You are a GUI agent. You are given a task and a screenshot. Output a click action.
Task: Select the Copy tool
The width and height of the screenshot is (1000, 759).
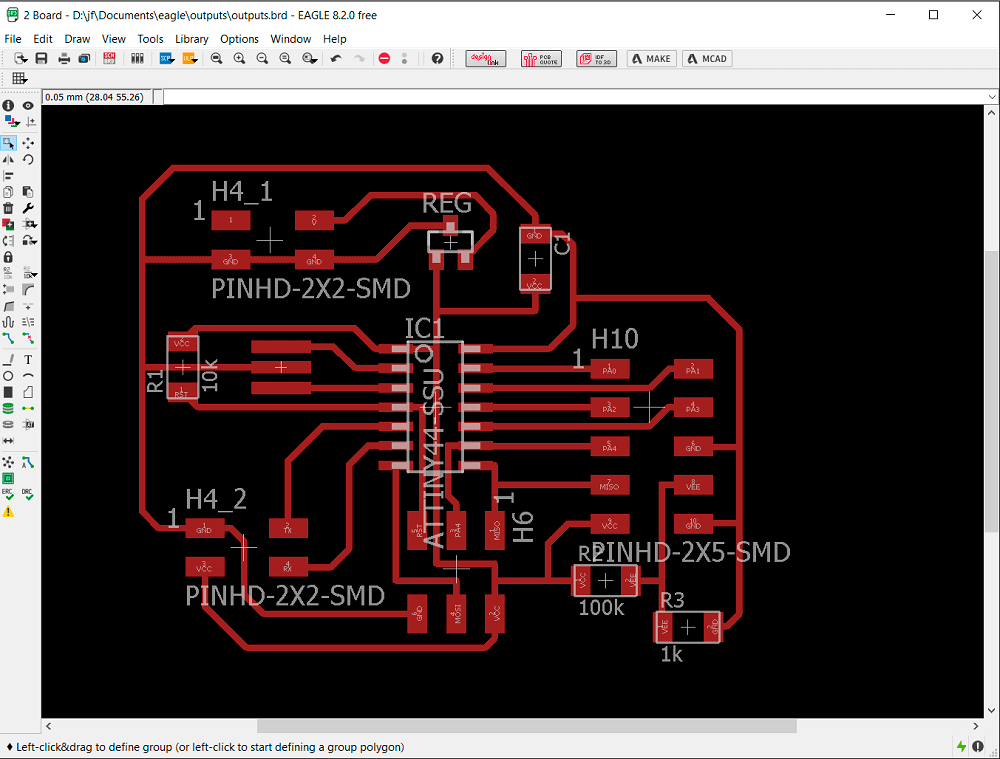[8, 192]
